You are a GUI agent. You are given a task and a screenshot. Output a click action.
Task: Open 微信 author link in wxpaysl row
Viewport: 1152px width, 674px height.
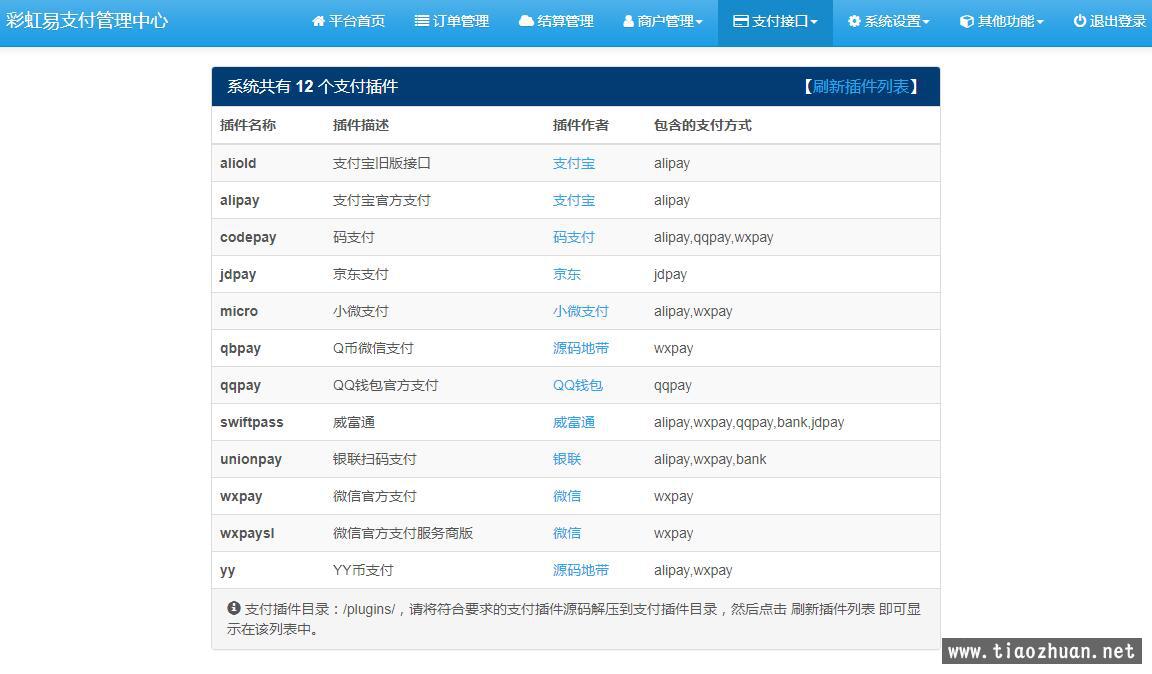point(566,533)
